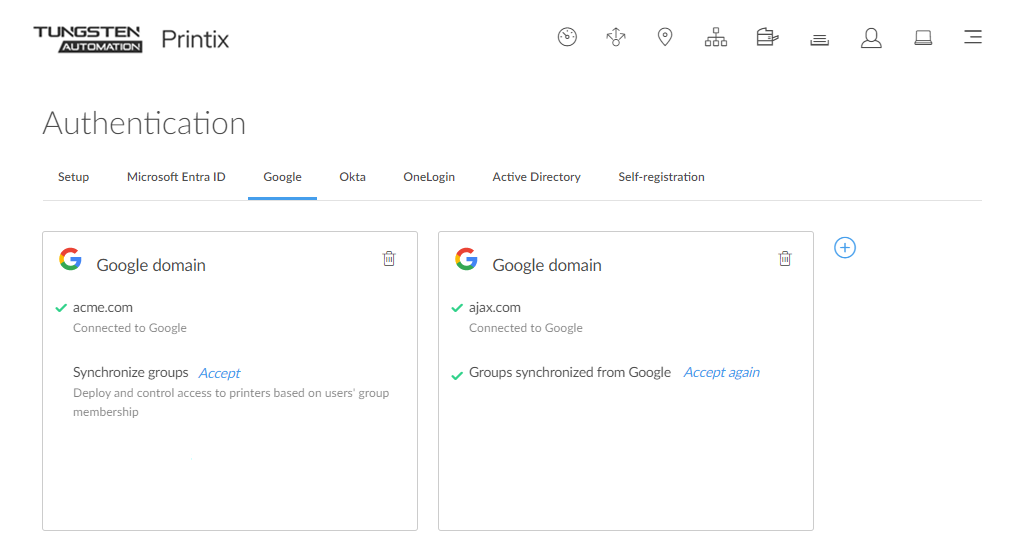Open the network hierarchy icon

click(x=716, y=38)
